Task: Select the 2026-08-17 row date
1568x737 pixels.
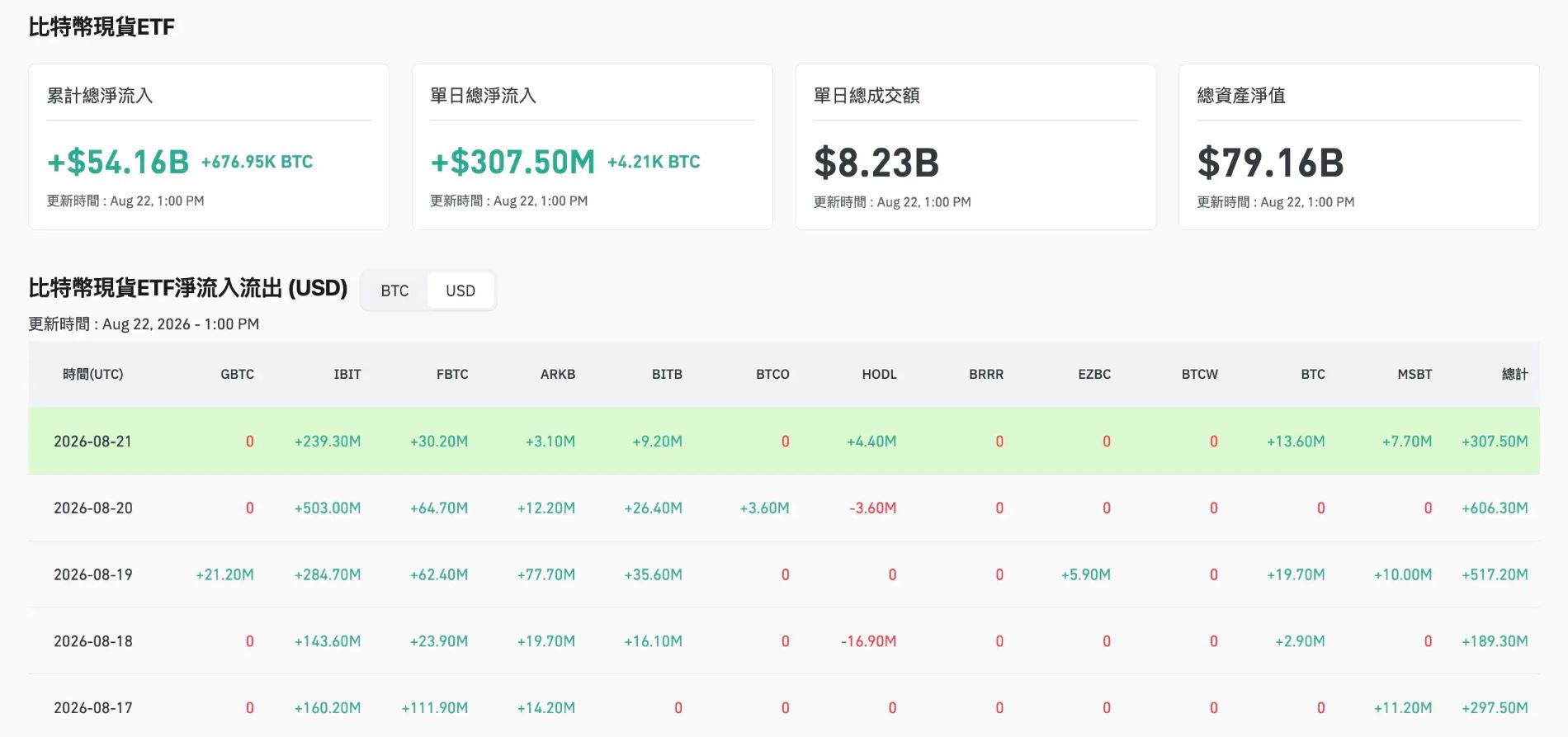Action: [x=93, y=708]
